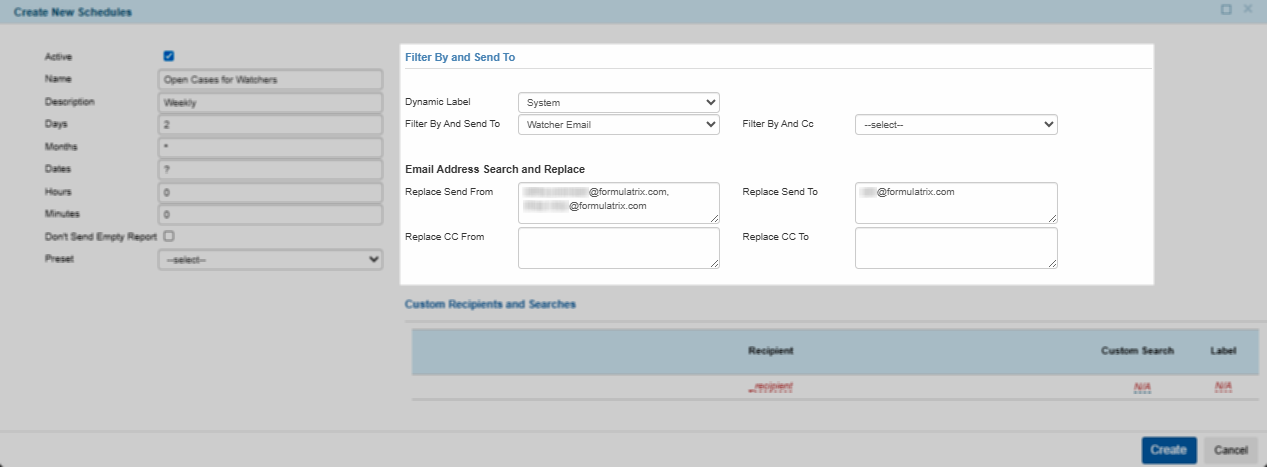The height and width of the screenshot is (467, 1267).
Task: Focus the Replace CC From textarea
Action: coord(618,248)
